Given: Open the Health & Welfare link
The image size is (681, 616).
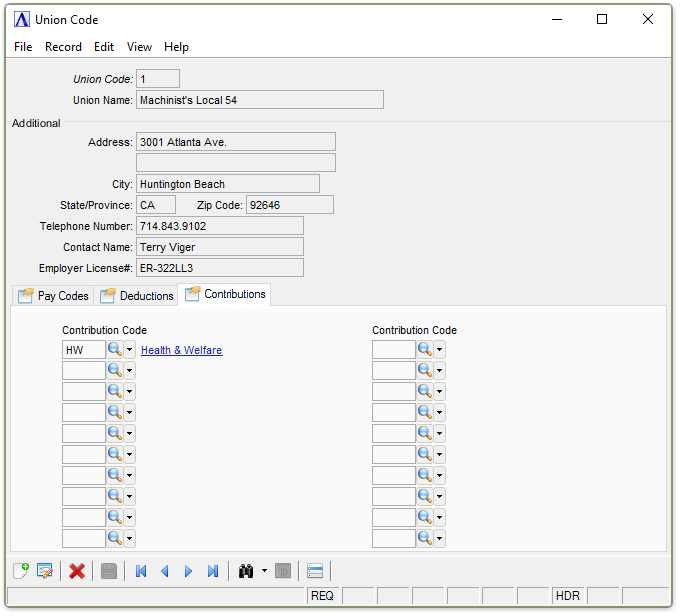Looking at the screenshot, I should (181, 350).
